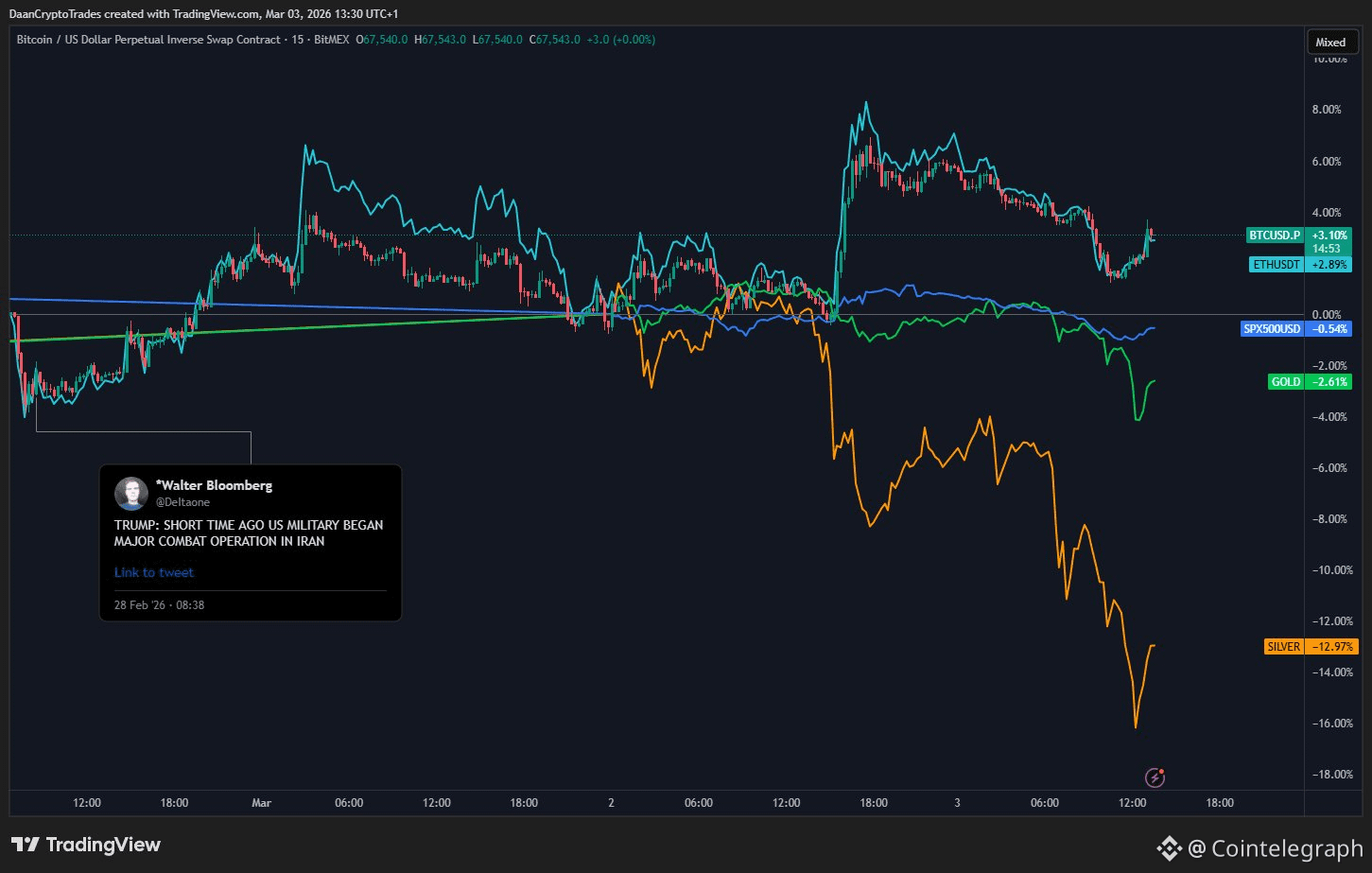Click the TradingView logo
1372x873 pixels.
click(86, 845)
